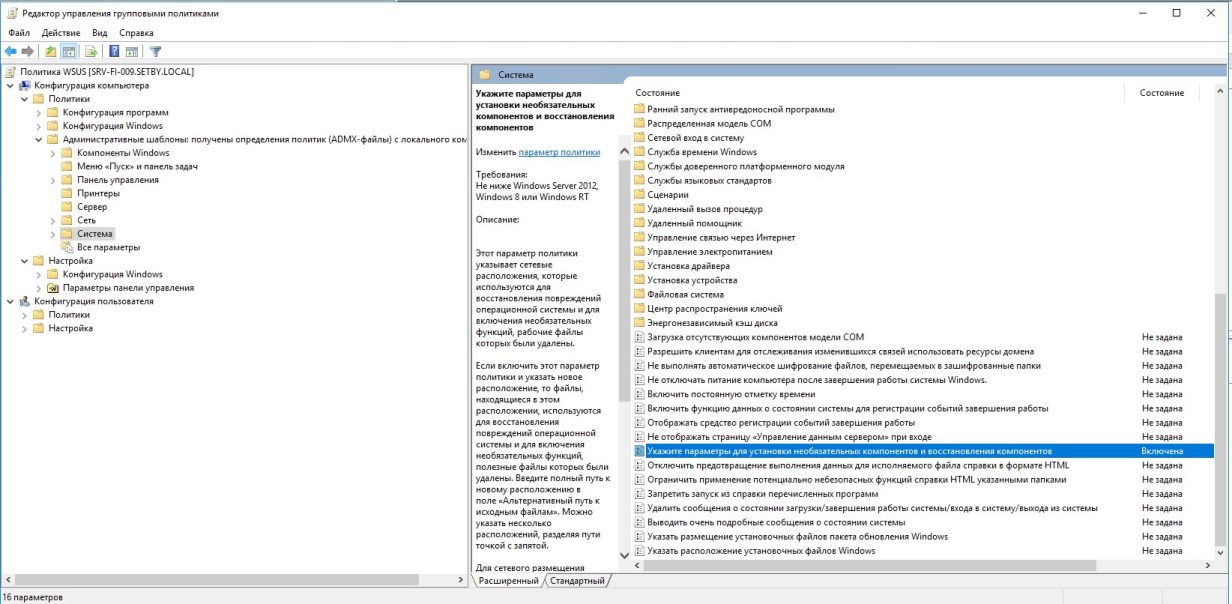The width and height of the screenshot is (1232, 604).
Task: Click the show action pane toolbar icon
Action: coord(132,50)
